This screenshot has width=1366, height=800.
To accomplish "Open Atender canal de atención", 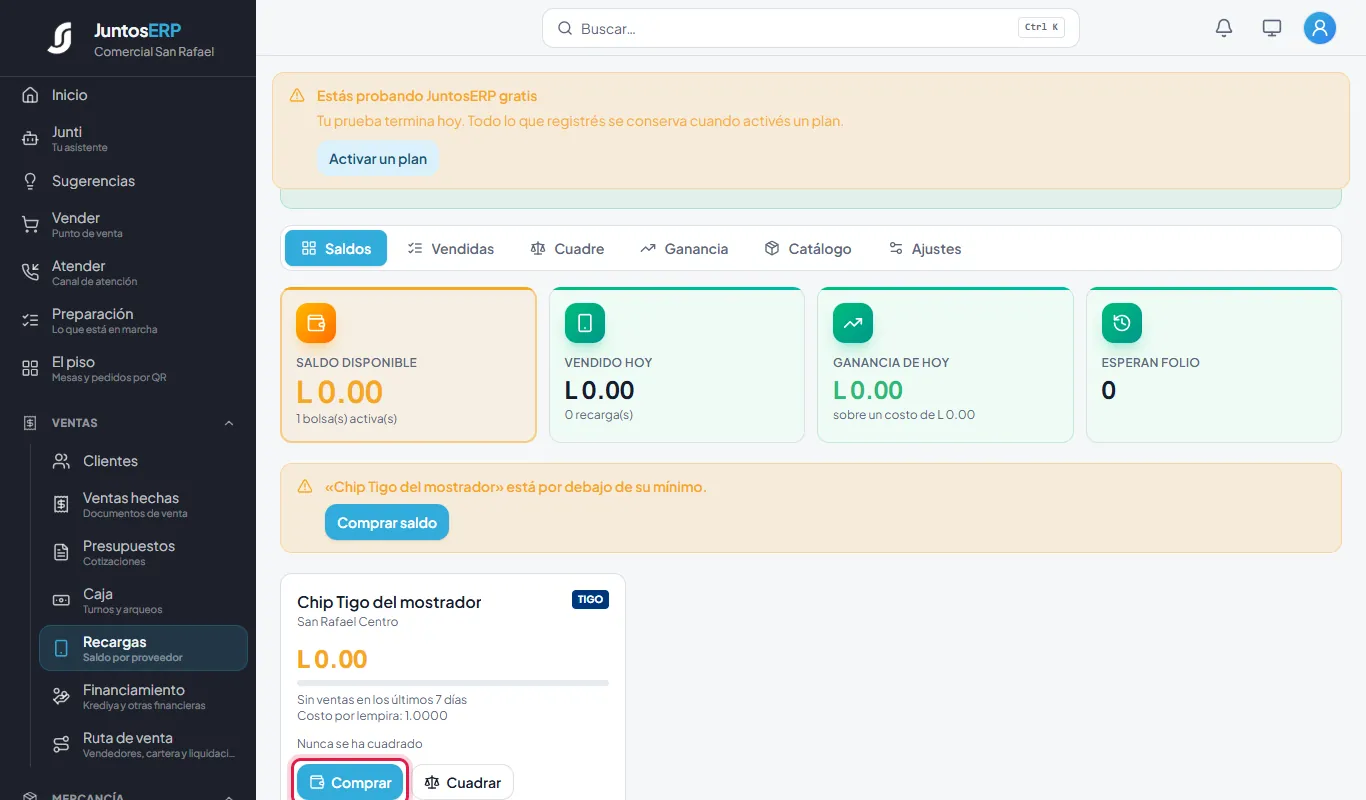I will click(128, 272).
